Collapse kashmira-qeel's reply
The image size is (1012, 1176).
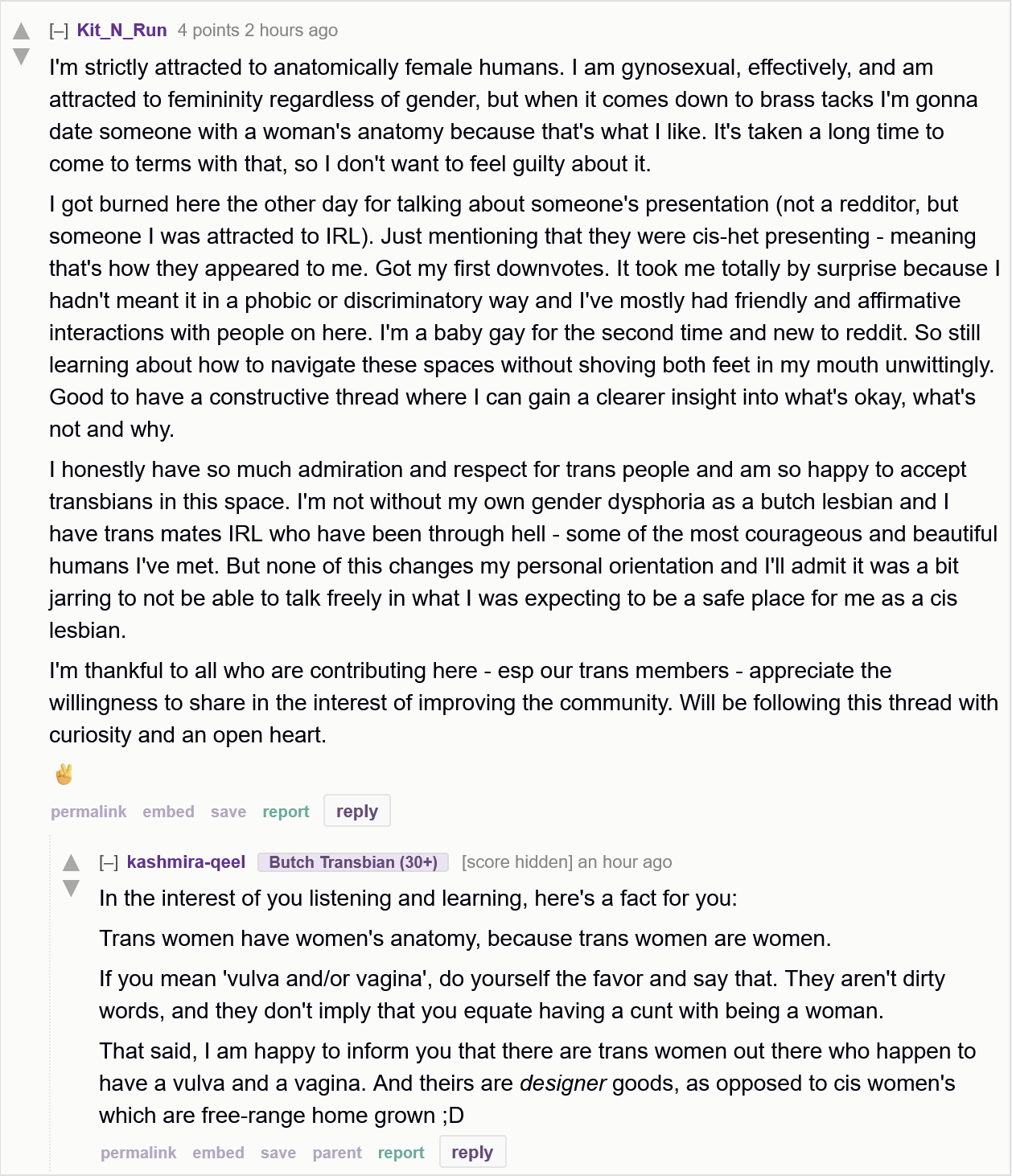coord(109,863)
